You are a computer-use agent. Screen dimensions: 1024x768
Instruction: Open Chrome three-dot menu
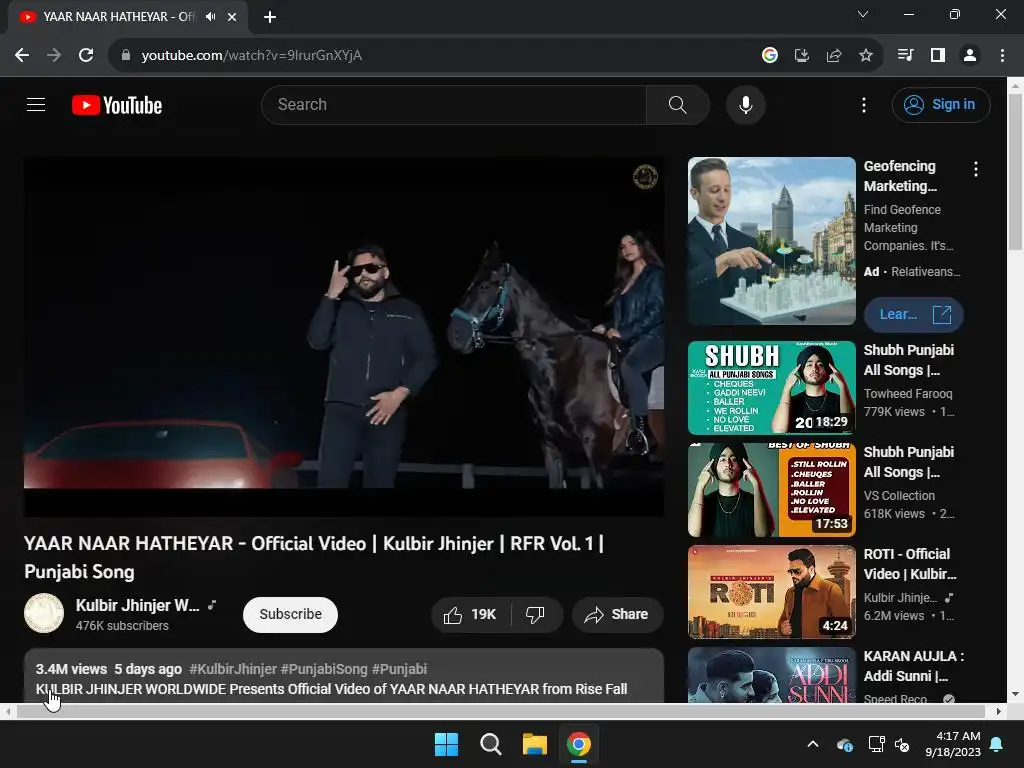click(x=1002, y=56)
